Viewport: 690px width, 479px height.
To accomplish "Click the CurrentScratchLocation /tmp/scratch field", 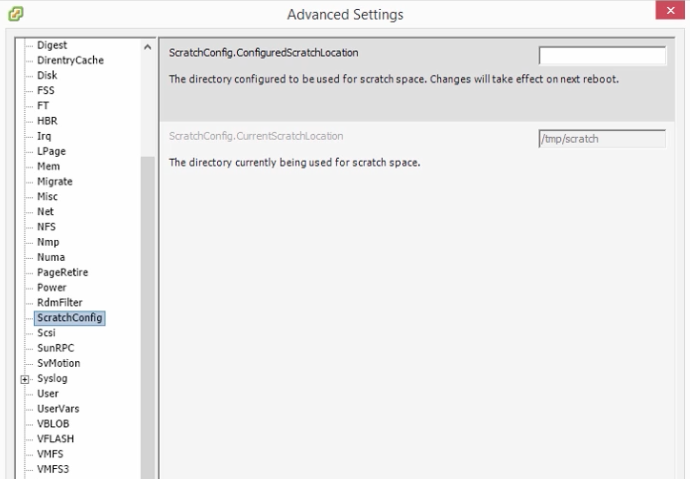I will [x=602, y=139].
